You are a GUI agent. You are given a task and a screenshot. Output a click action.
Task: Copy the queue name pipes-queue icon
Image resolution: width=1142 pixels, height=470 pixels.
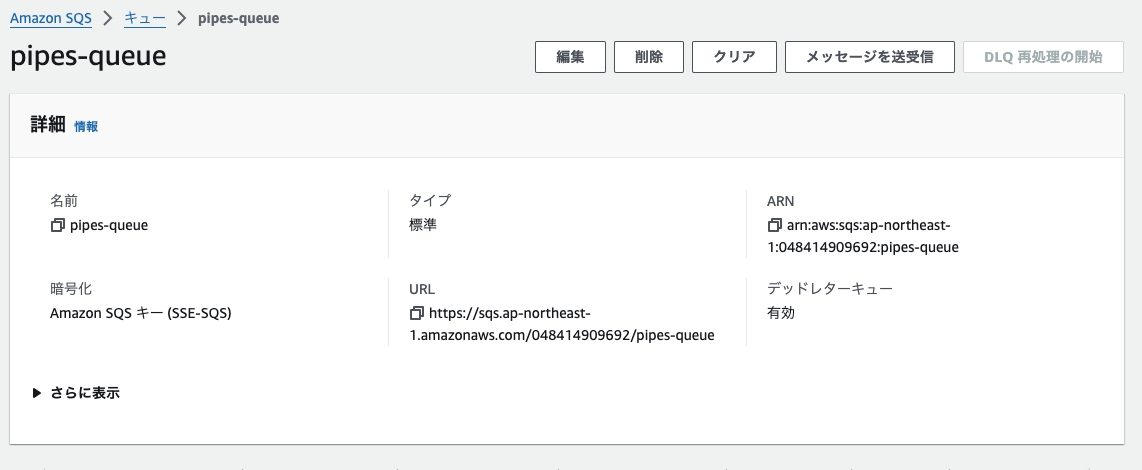[58, 226]
